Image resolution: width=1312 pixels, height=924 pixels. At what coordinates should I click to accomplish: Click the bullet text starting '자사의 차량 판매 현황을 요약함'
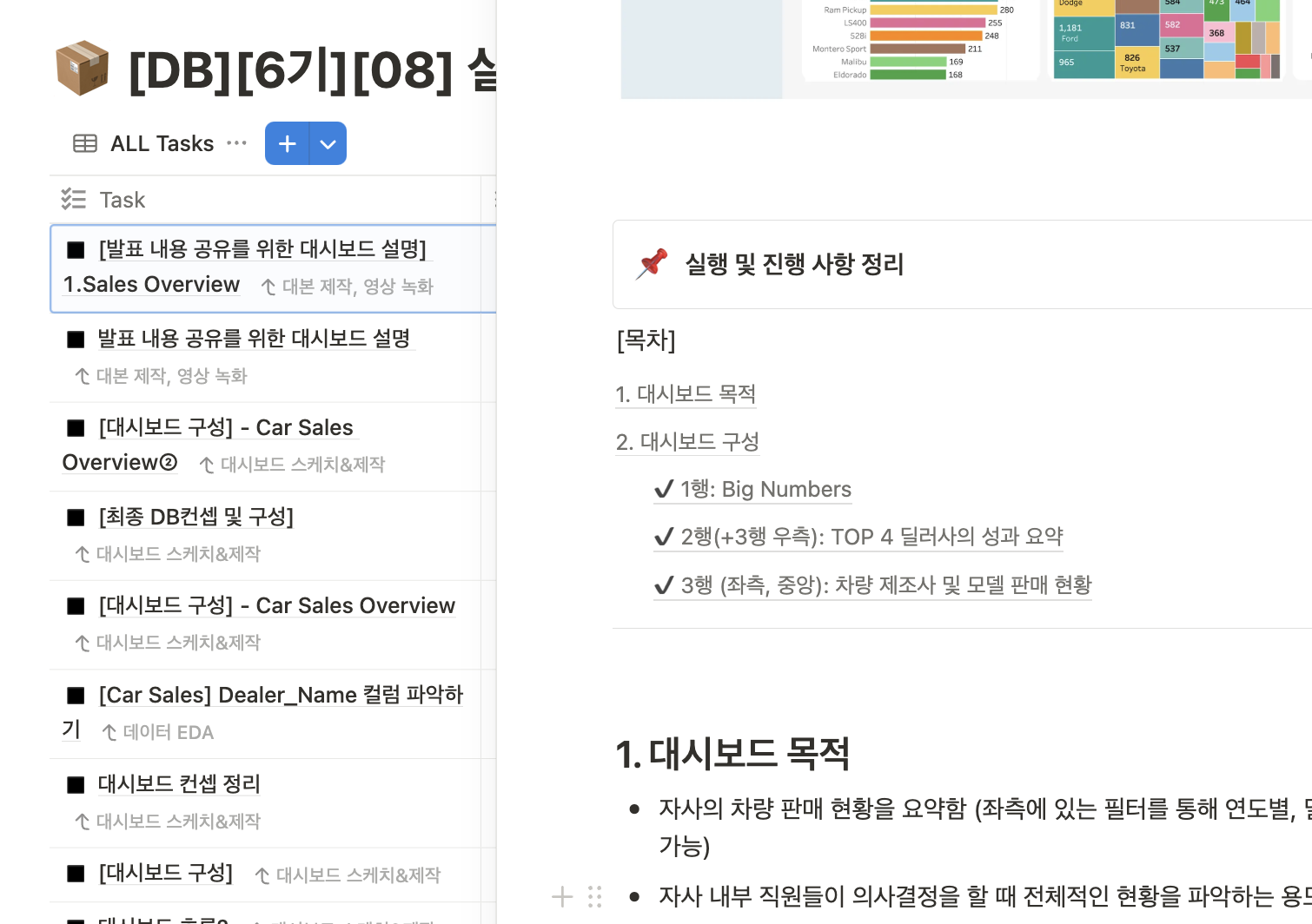(985, 827)
